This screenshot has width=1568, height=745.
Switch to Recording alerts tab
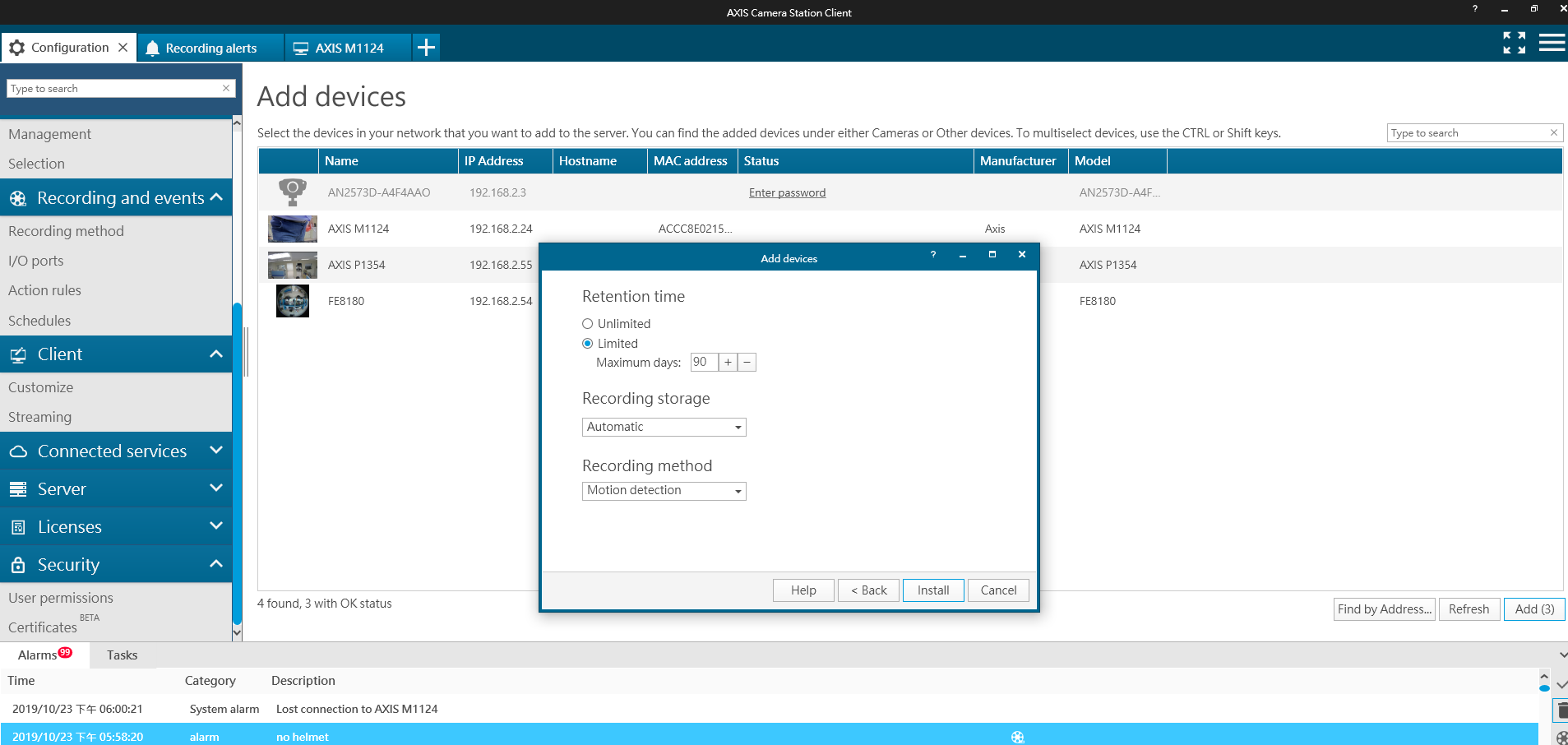coord(210,48)
